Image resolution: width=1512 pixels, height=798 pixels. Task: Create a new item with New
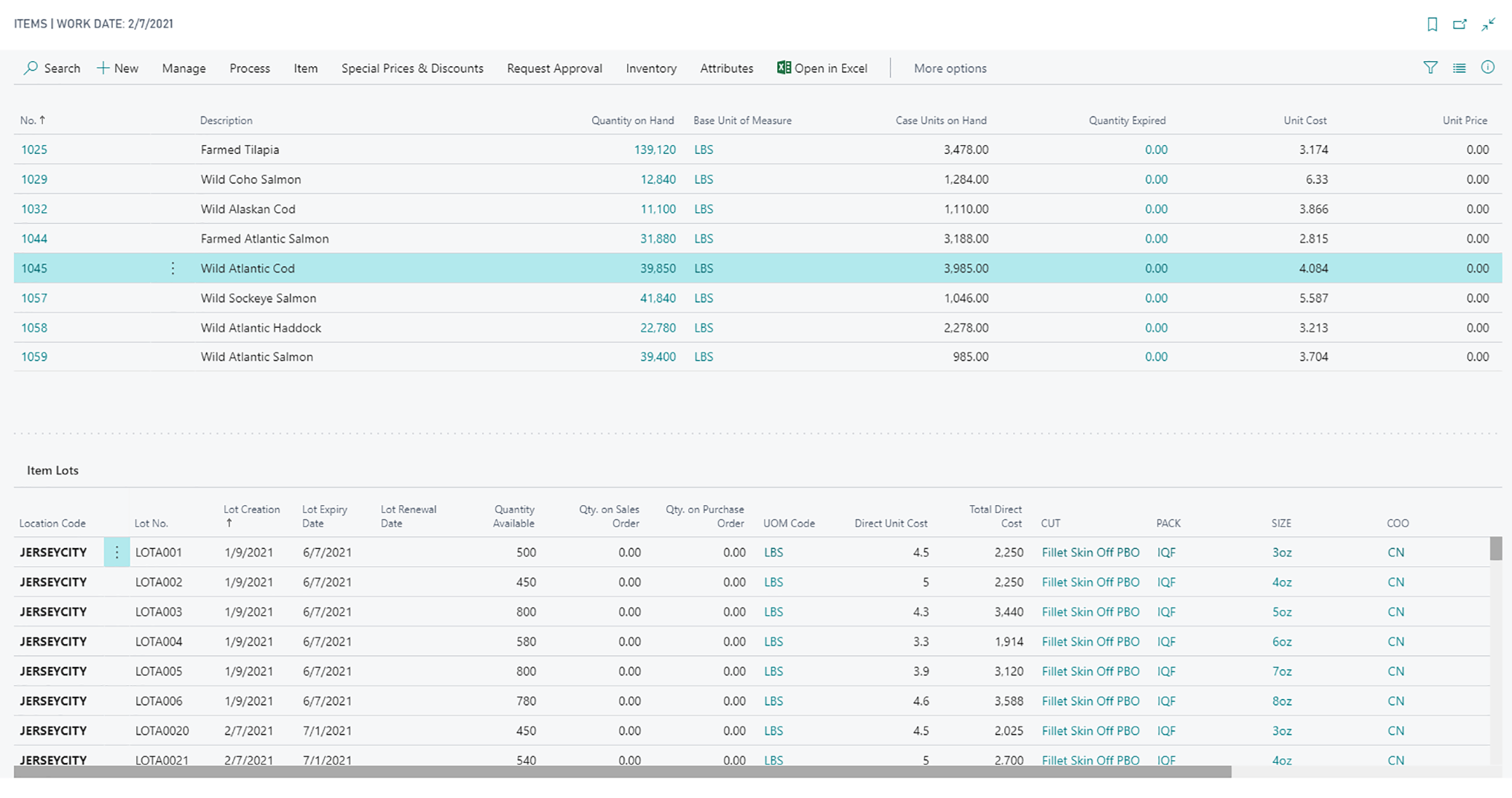(118, 68)
